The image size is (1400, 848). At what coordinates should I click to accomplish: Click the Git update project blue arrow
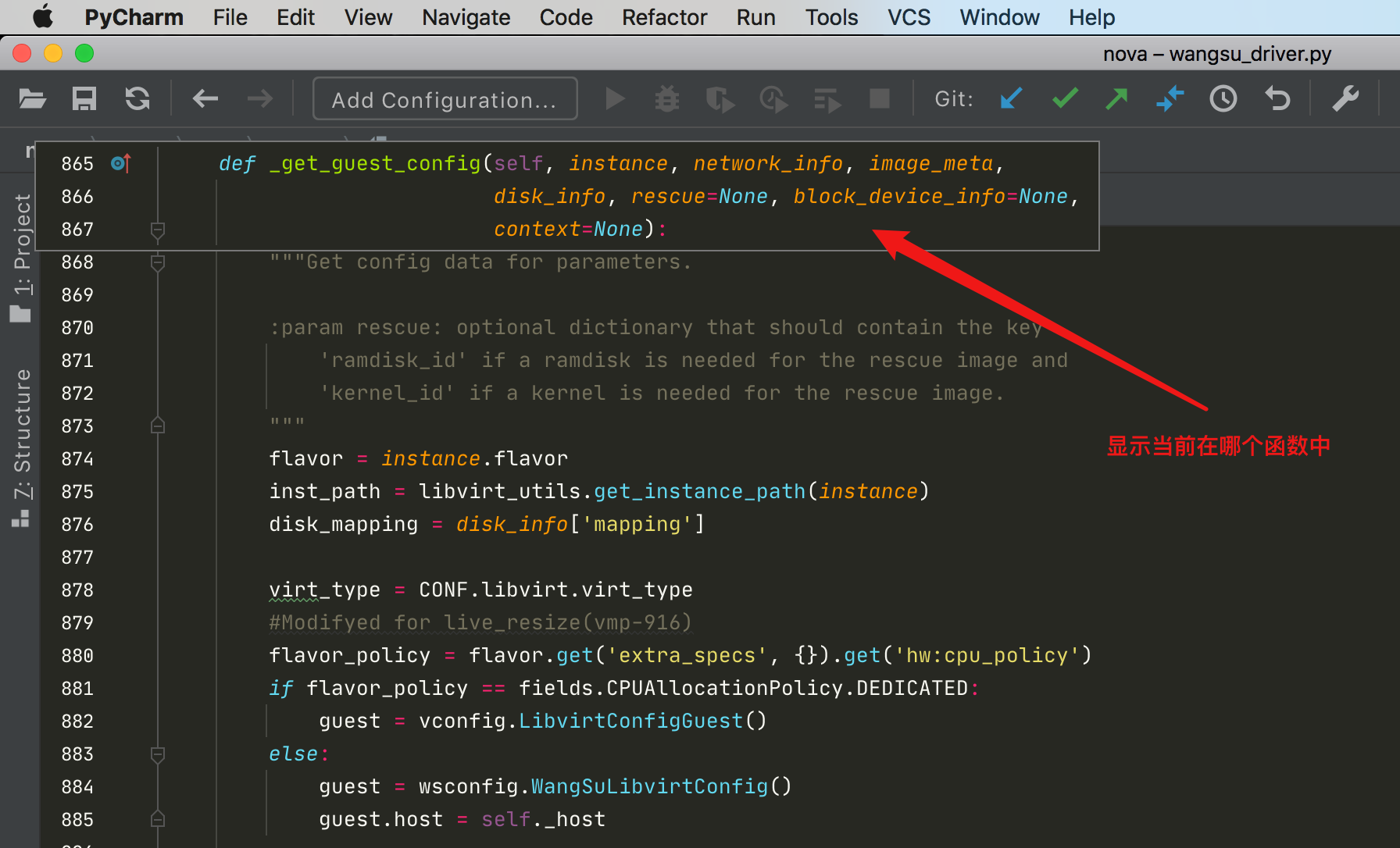(x=1011, y=99)
